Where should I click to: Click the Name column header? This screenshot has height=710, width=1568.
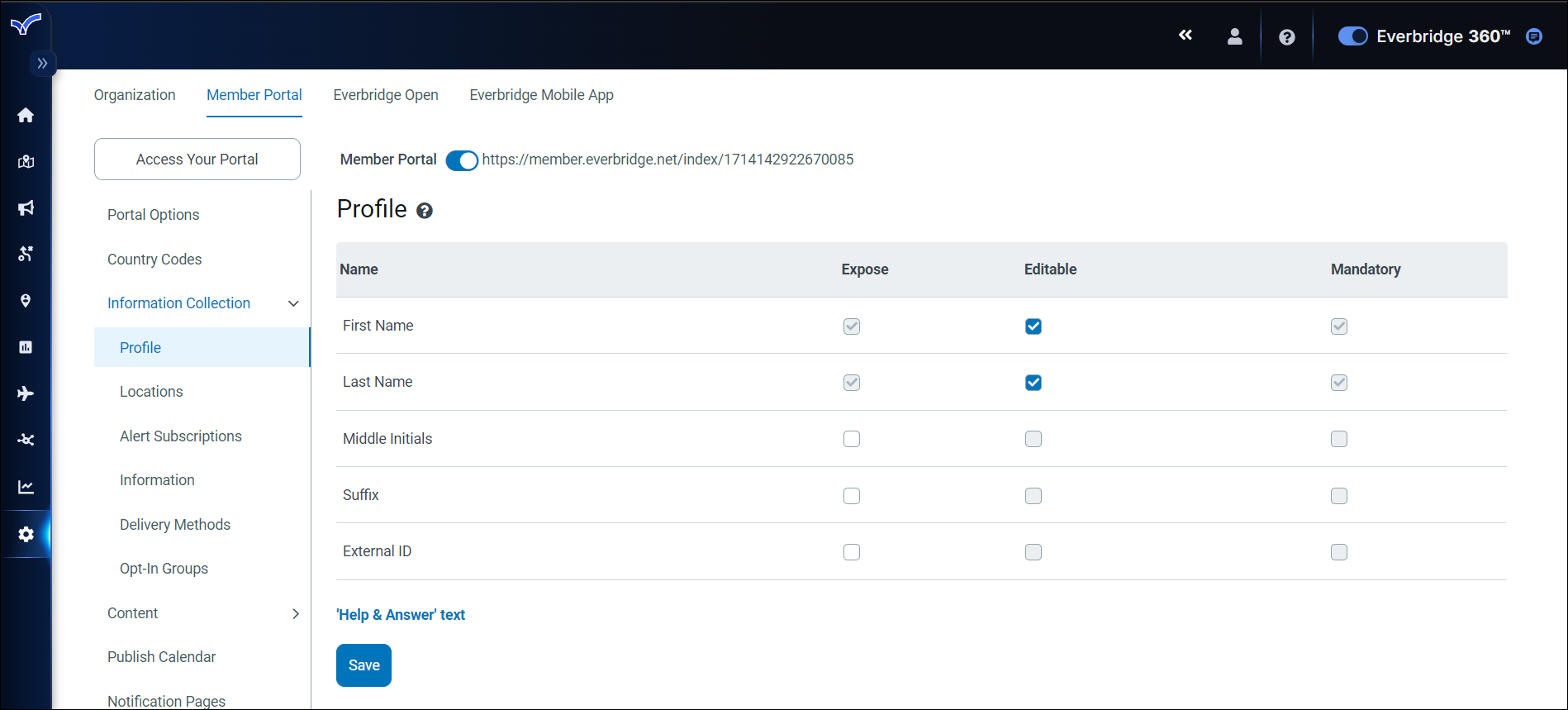point(359,269)
